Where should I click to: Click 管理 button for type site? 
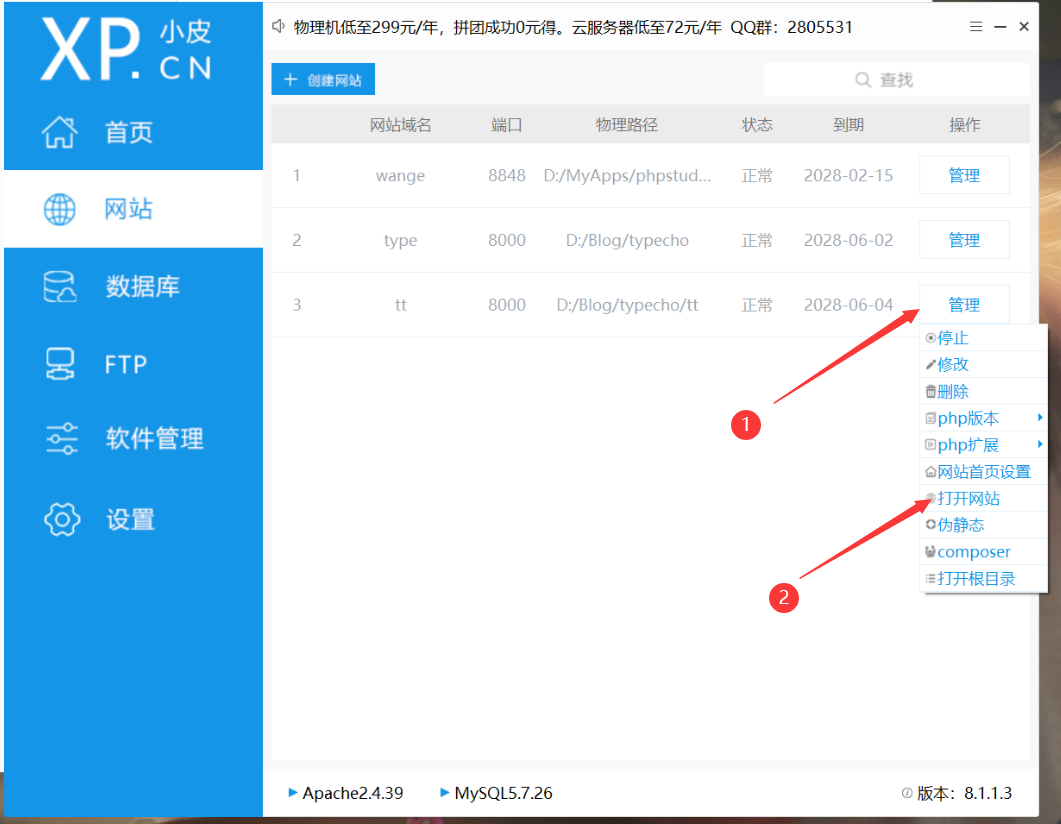964,240
